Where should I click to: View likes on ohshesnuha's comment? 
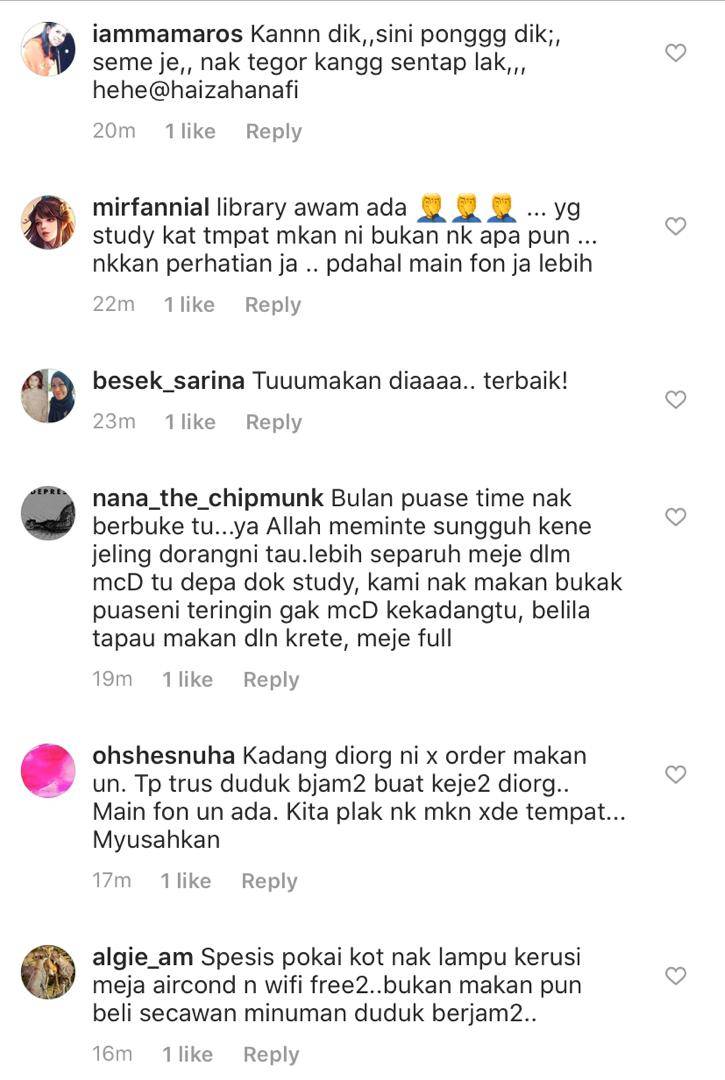tap(186, 881)
